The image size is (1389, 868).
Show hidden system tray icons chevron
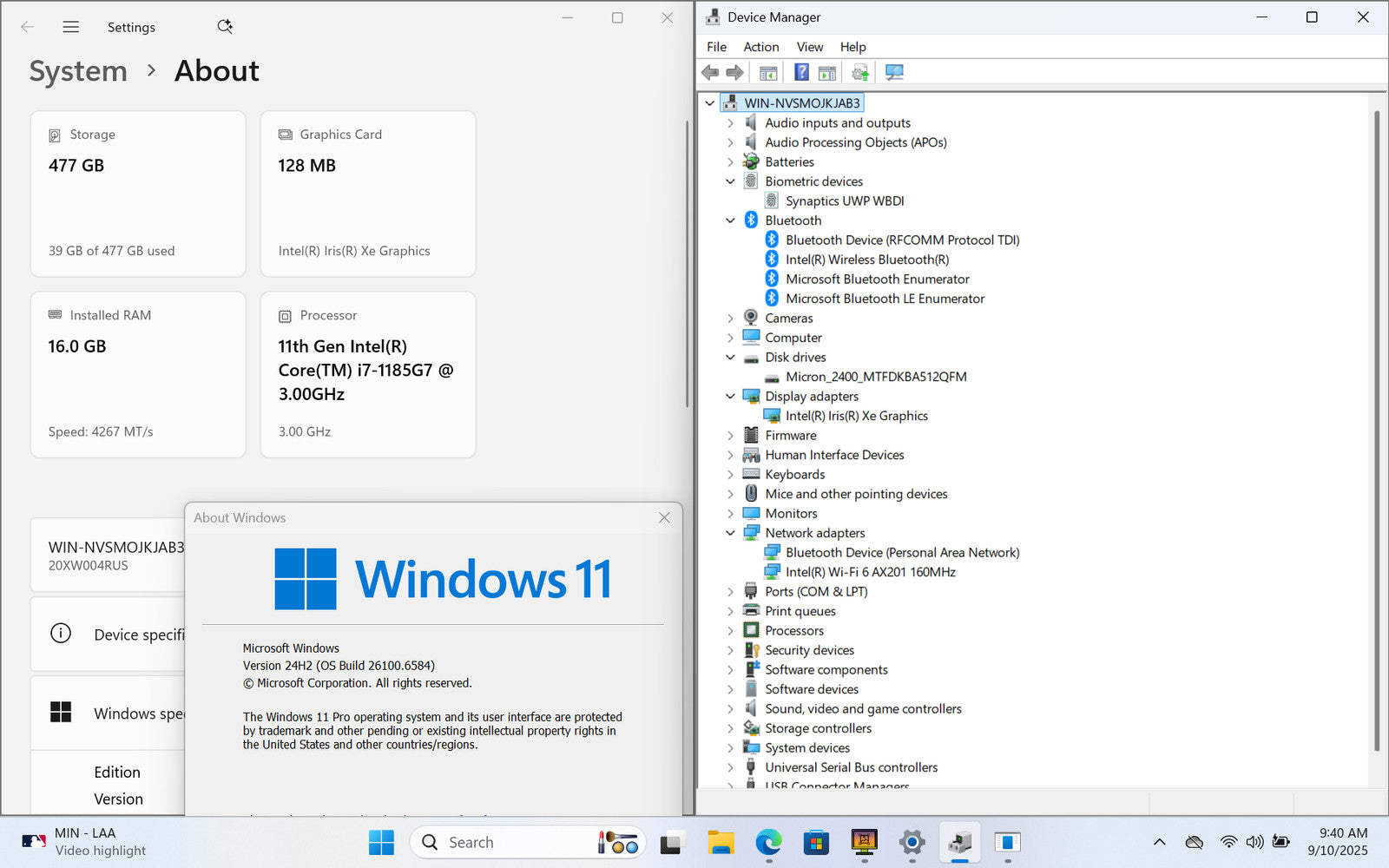[x=1159, y=842]
